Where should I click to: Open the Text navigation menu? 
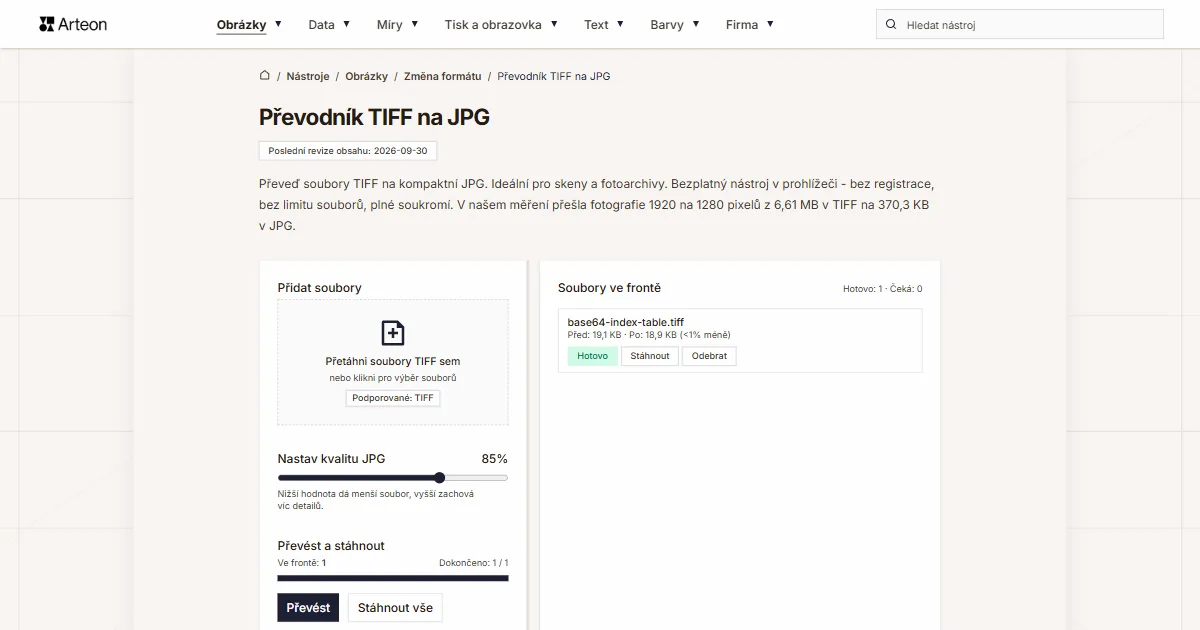click(604, 24)
